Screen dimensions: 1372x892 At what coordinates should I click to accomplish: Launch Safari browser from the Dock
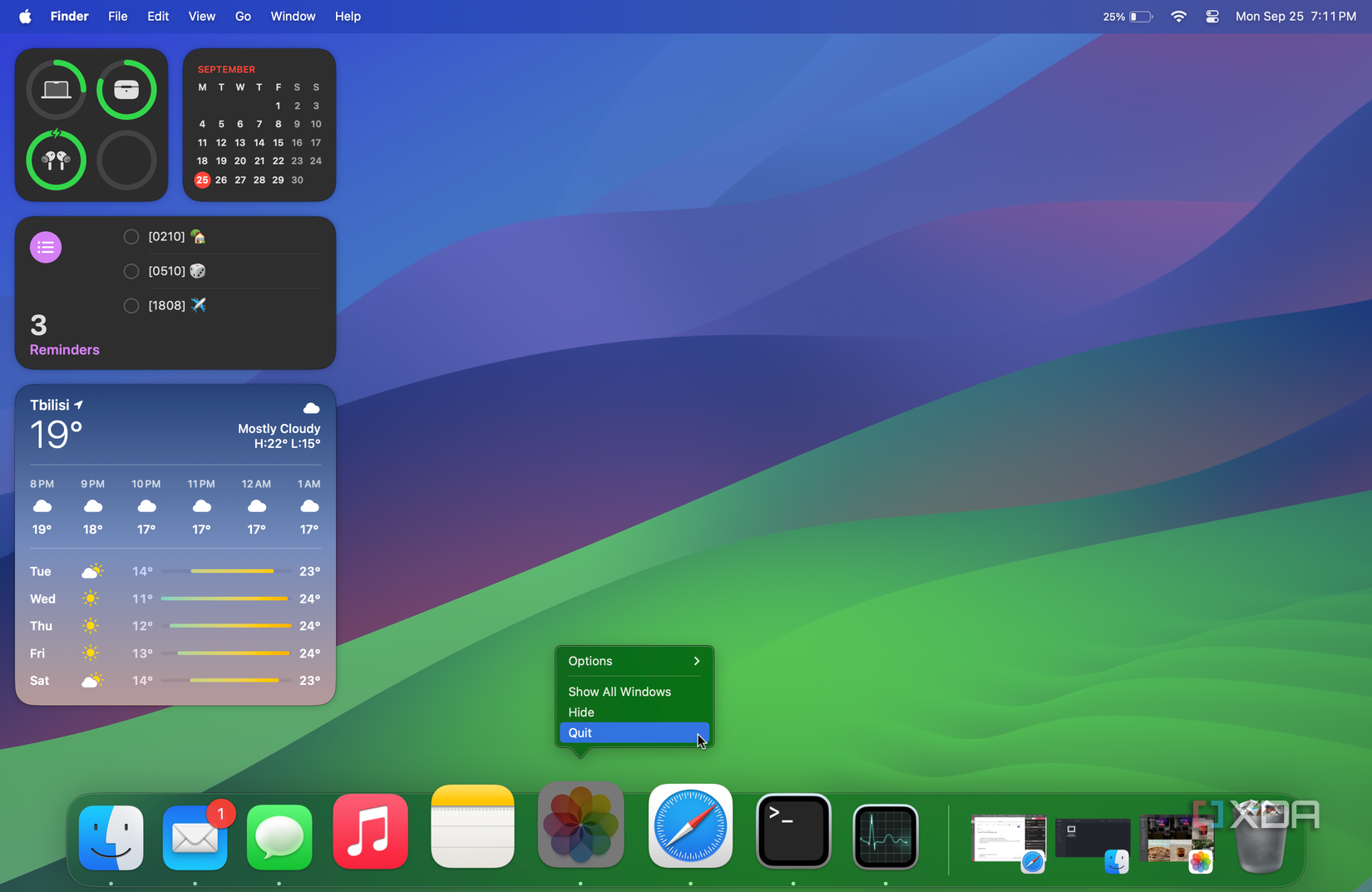point(690,826)
